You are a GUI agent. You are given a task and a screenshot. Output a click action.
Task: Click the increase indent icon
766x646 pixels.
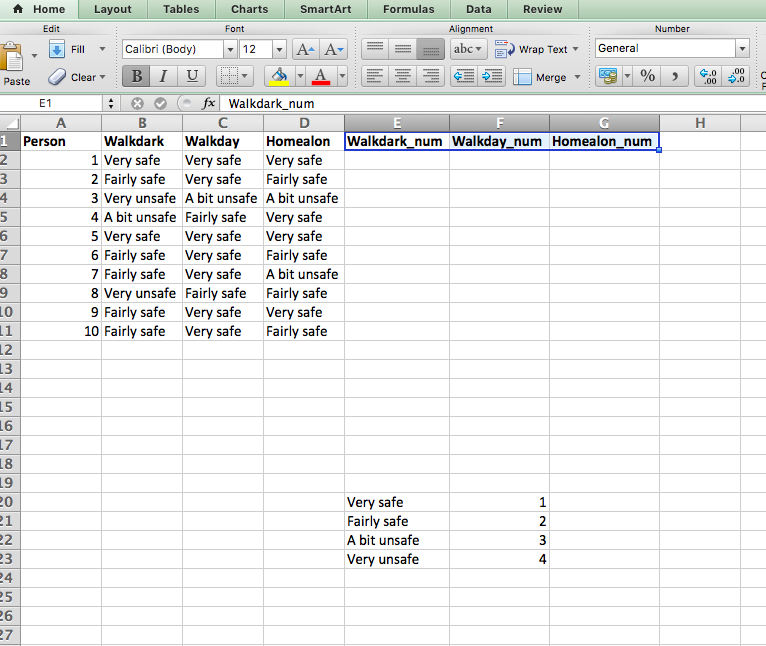(492, 76)
